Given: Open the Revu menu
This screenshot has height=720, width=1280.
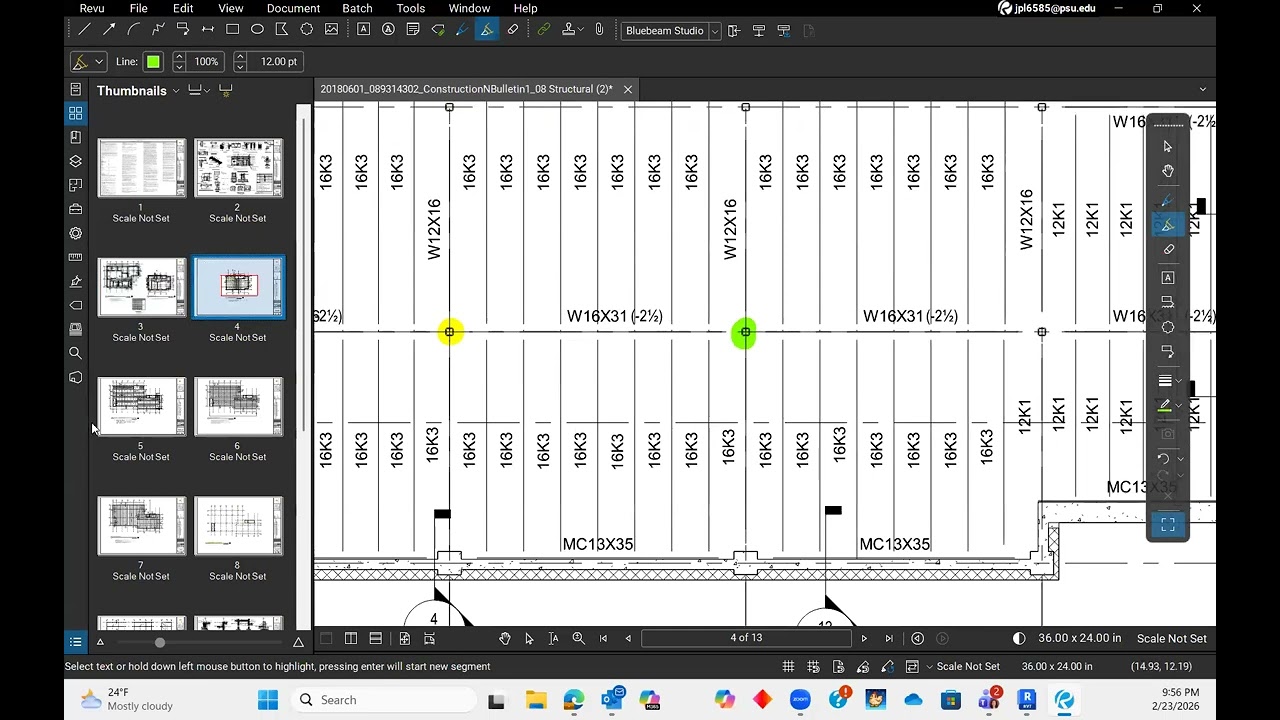Looking at the screenshot, I should click(x=92, y=8).
